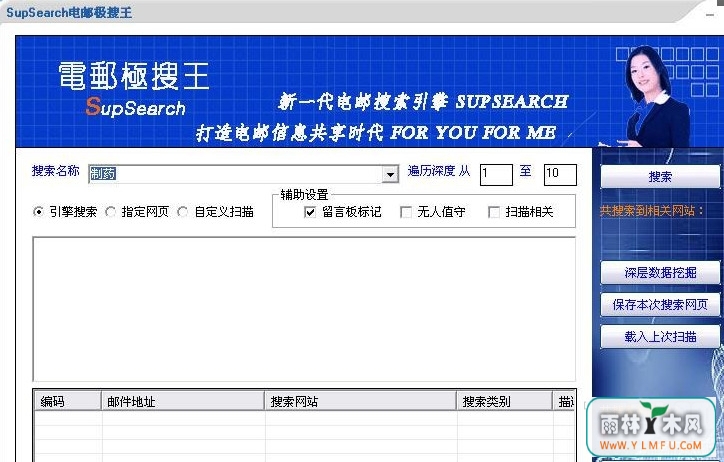Click the 邮件地址 column header

pos(183,401)
